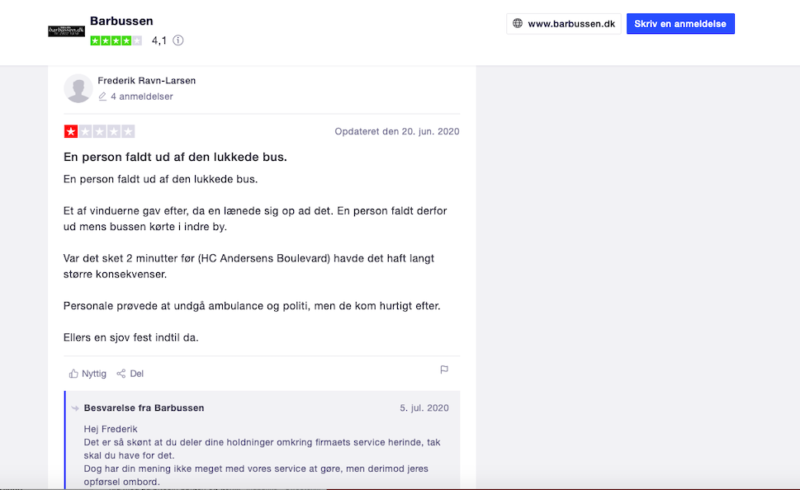This screenshot has width=800, height=490.
Task: Open reviewer name Frederik Ravn-Larsen
Action: tap(146, 81)
